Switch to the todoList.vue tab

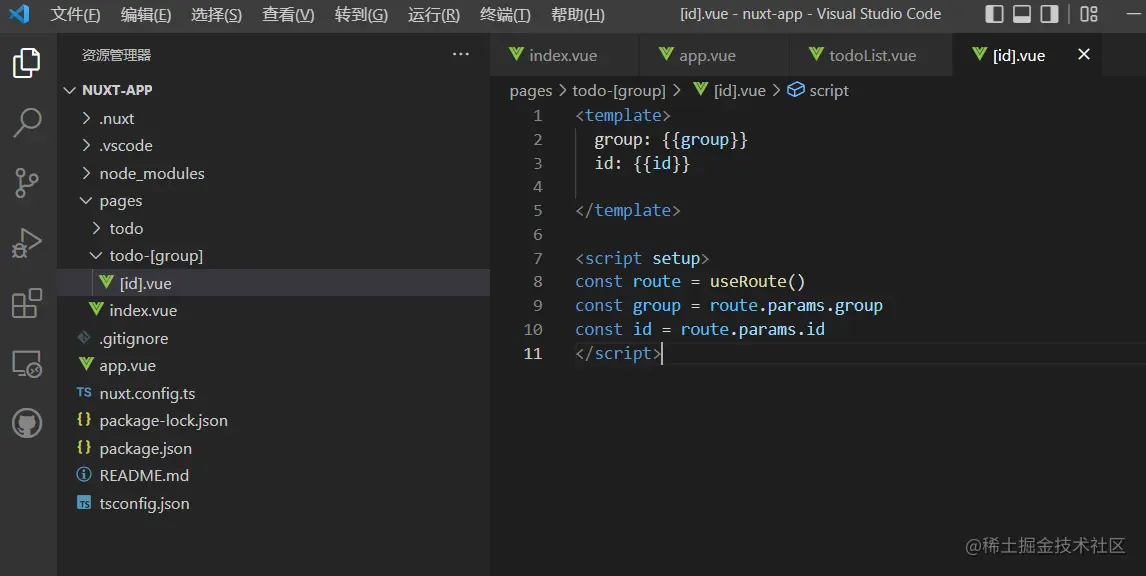(870, 55)
